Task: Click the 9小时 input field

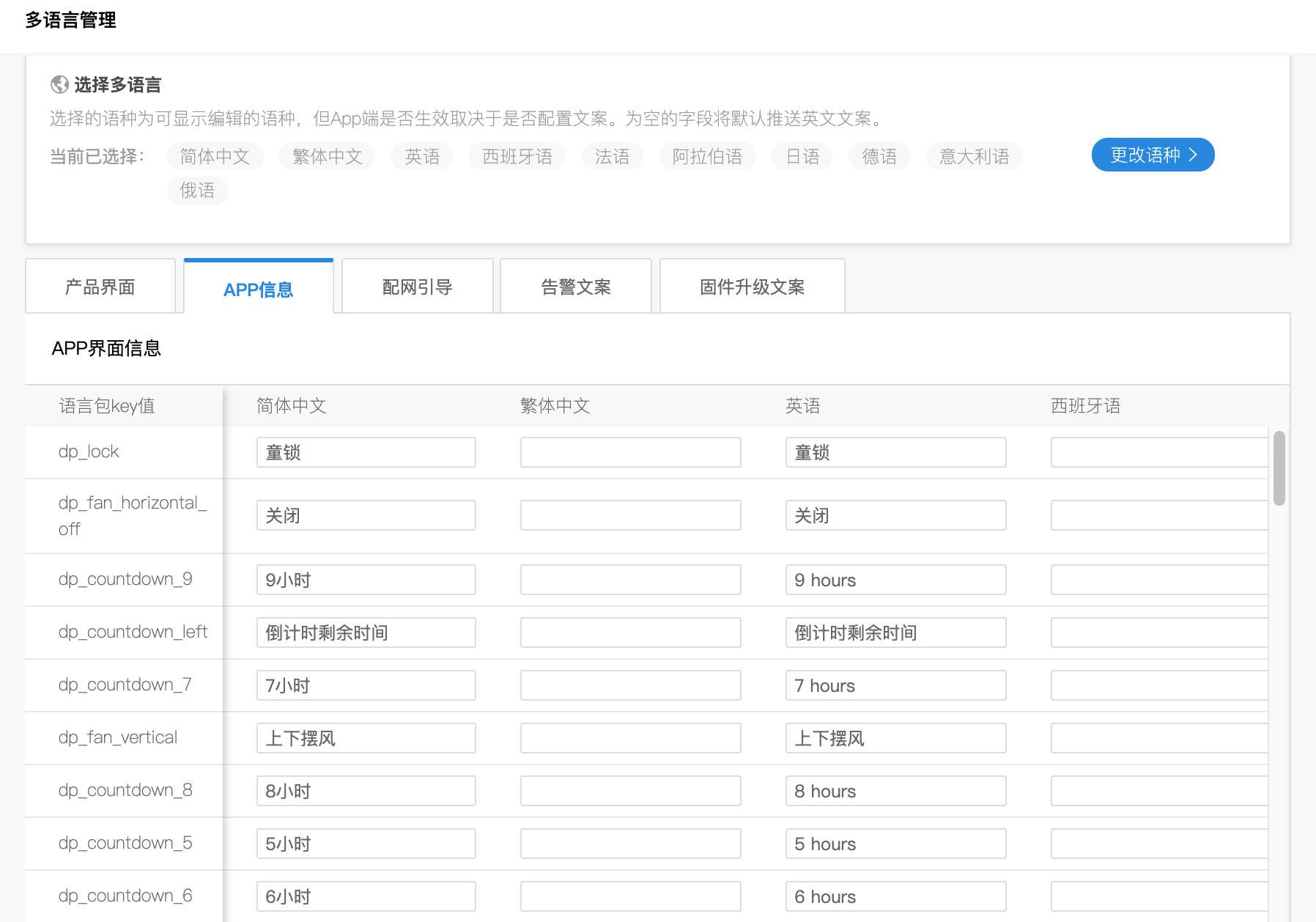Action: click(366, 580)
